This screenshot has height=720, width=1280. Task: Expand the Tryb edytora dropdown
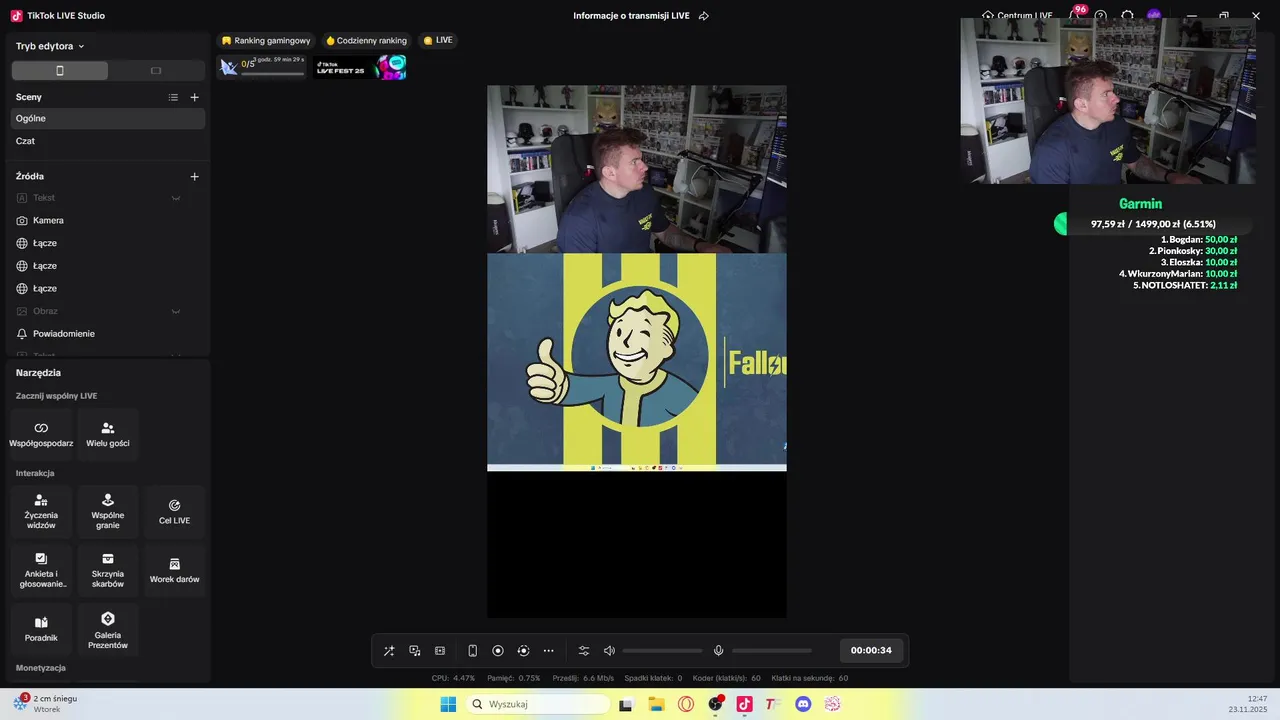tap(50, 46)
